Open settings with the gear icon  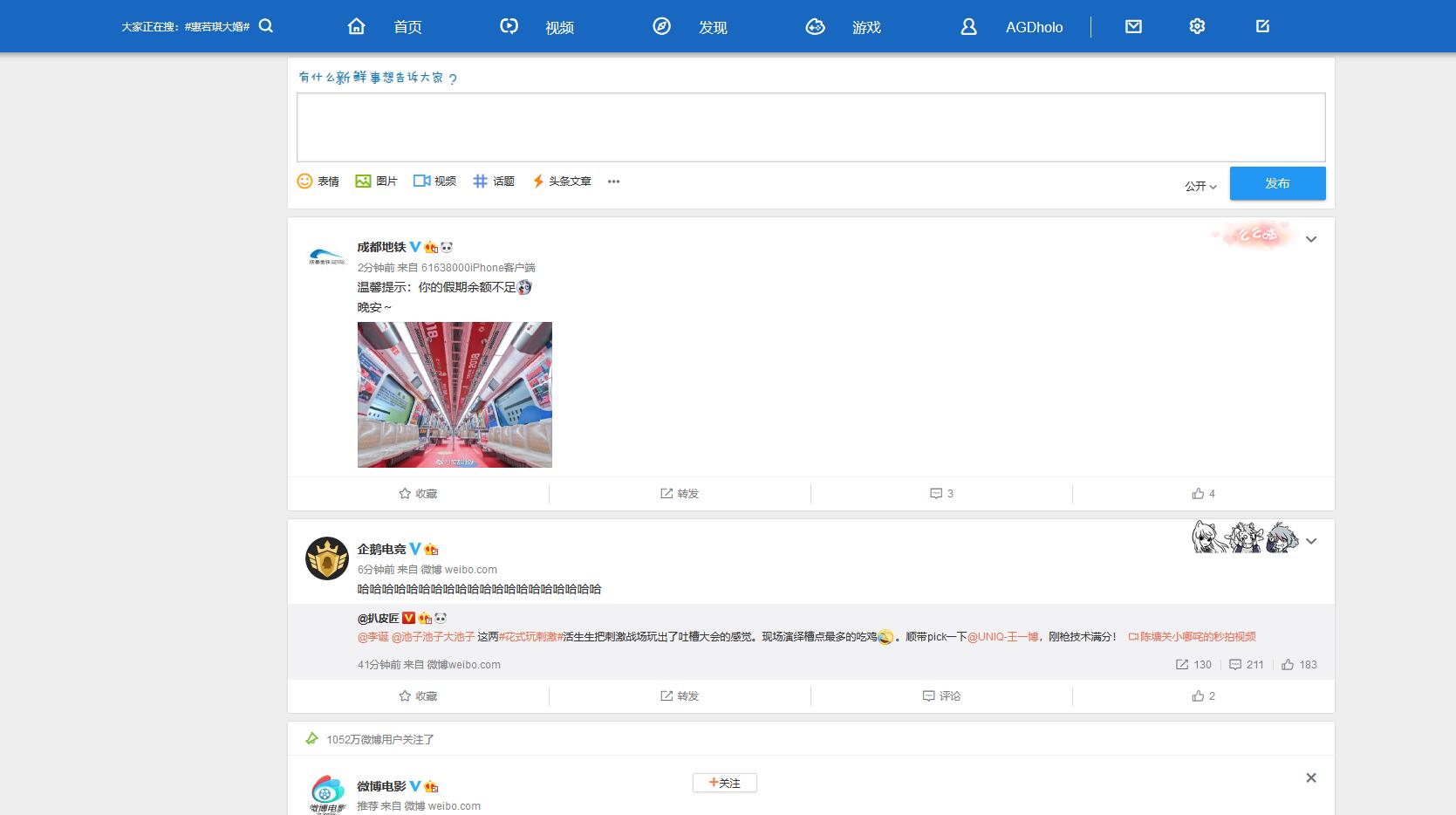[1196, 26]
